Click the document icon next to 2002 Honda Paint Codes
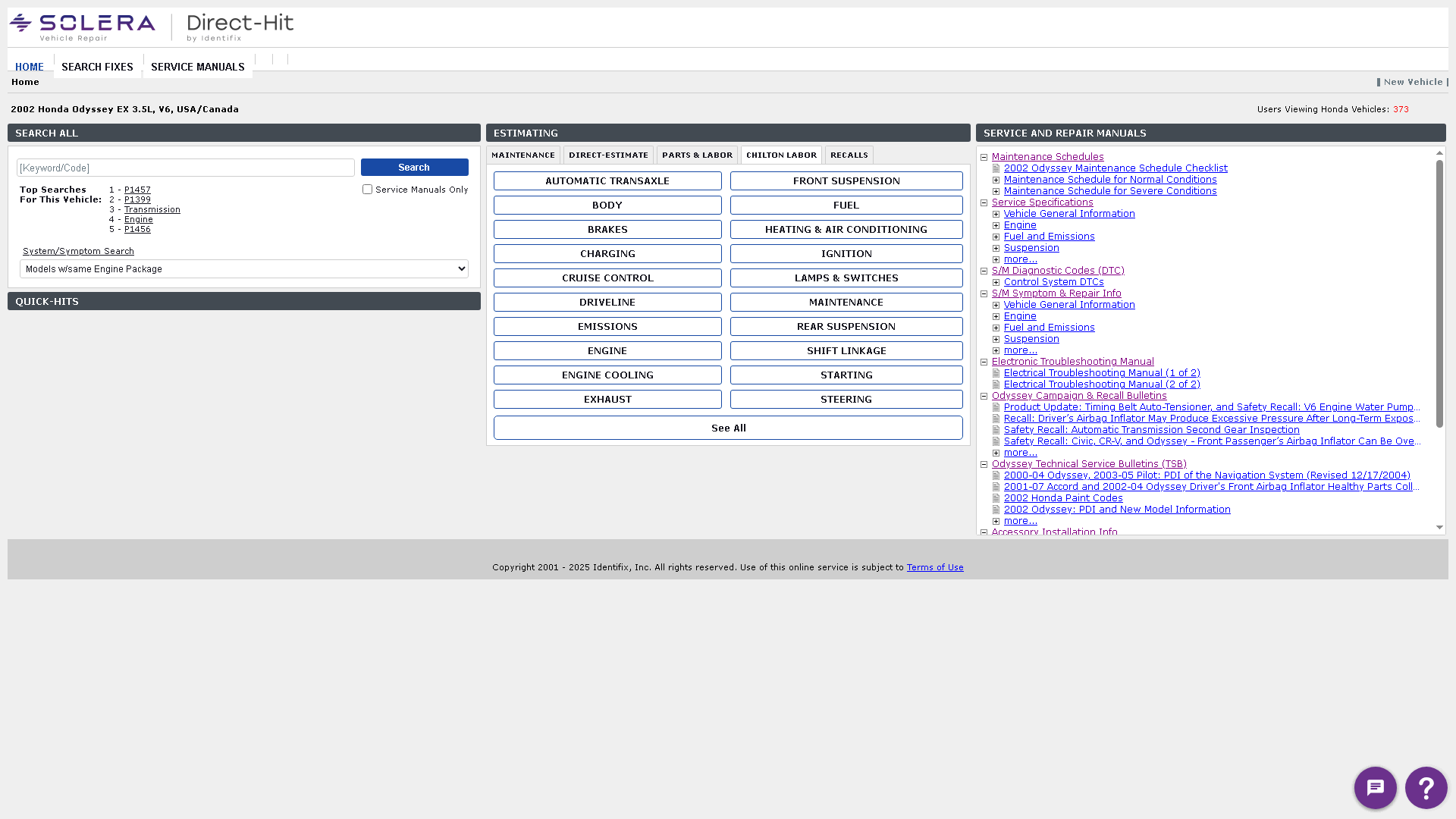Viewport: 1456px width, 819px height. point(996,497)
